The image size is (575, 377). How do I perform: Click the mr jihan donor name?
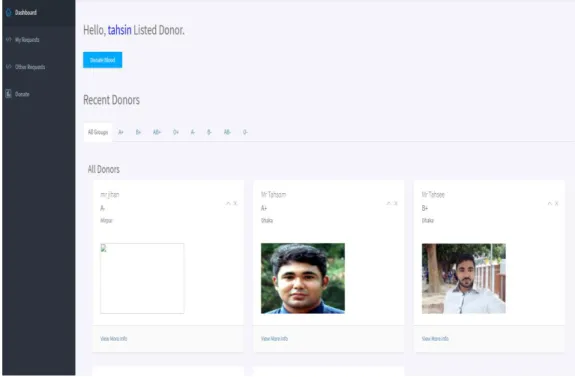pyautogui.click(x=110, y=195)
